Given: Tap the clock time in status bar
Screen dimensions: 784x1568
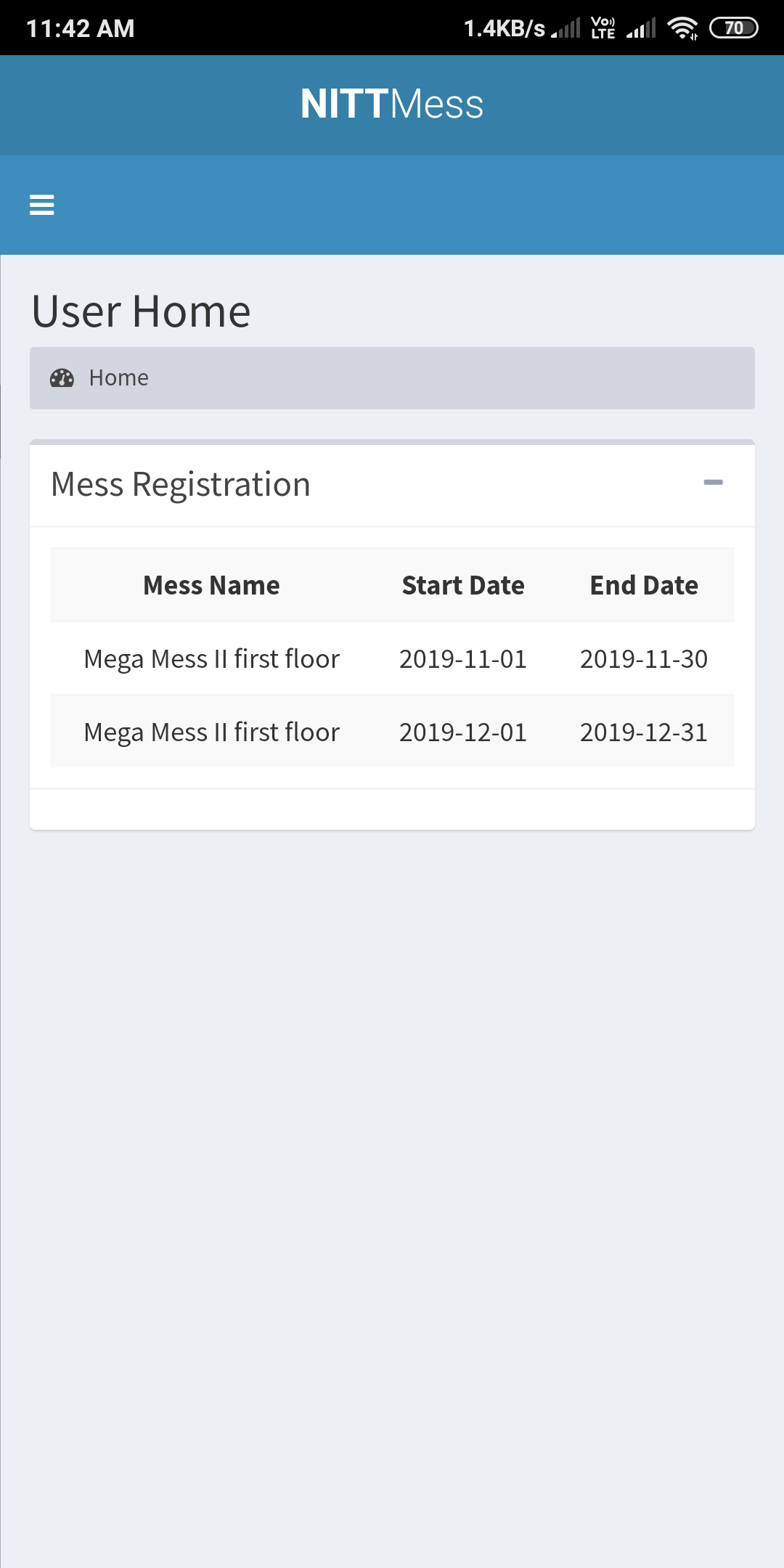Looking at the screenshot, I should click(81, 28).
